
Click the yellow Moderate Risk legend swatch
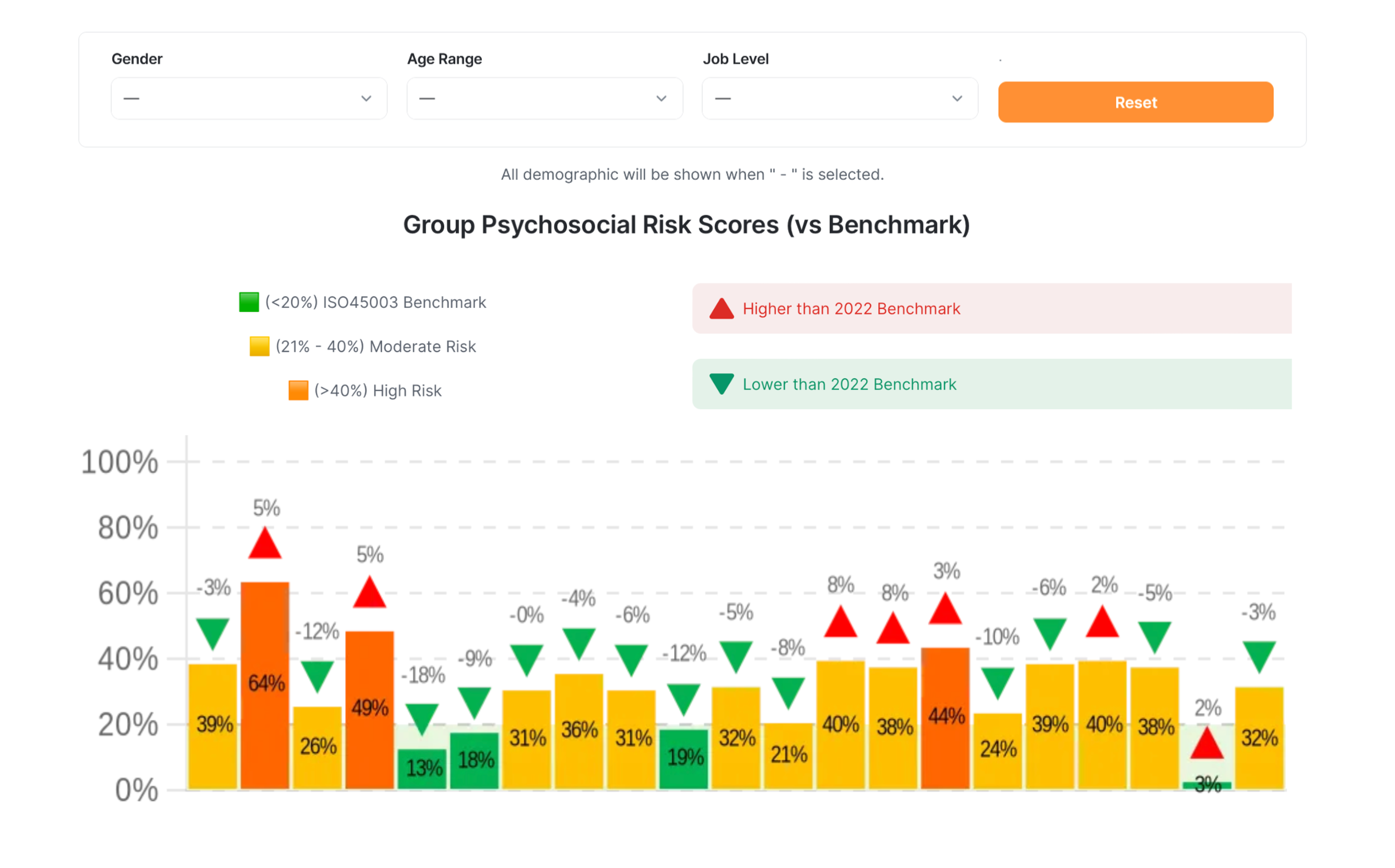click(259, 346)
